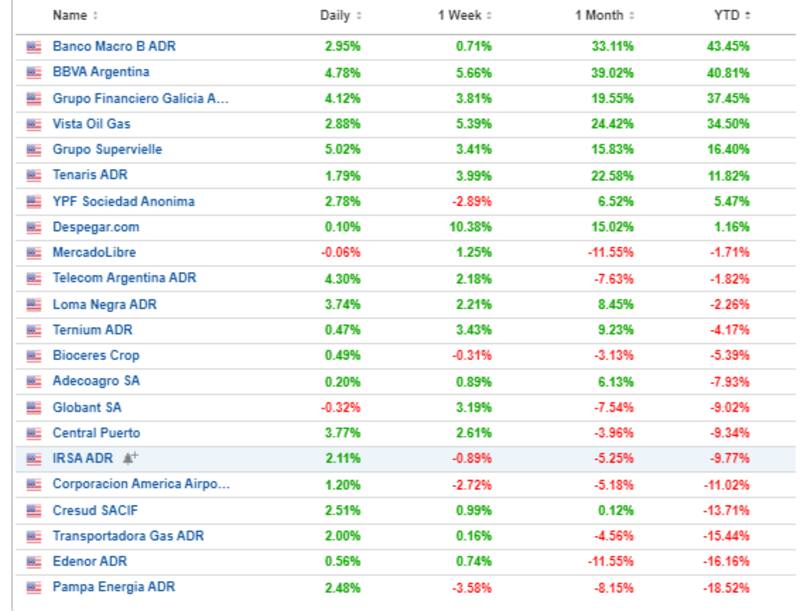
Task: Open the Telecom Argentina ADR link
Action: click(124, 278)
